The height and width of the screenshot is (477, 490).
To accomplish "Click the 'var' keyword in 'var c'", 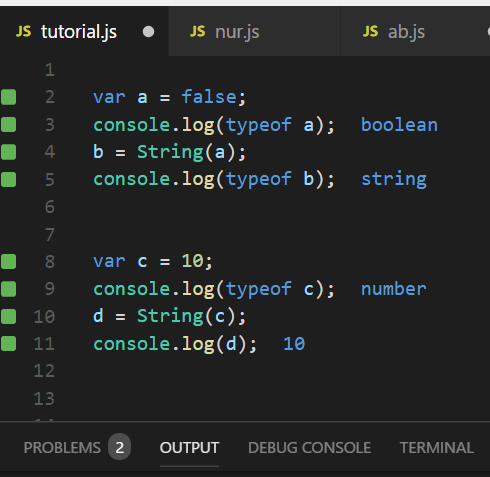I will [x=109, y=262].
